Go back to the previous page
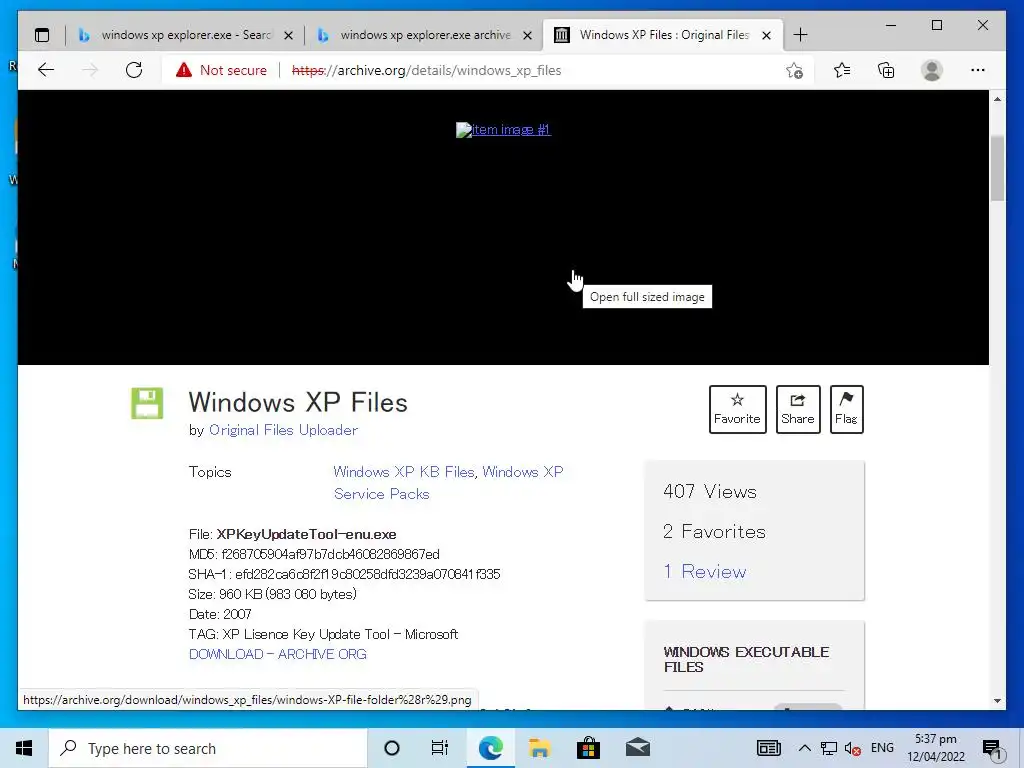Viewport: 1024px width, 768px height. (46, 70)
